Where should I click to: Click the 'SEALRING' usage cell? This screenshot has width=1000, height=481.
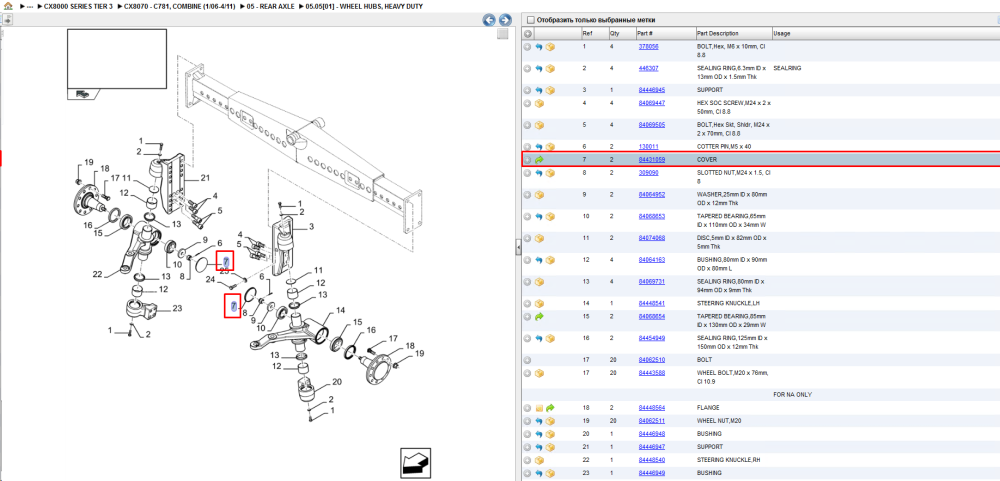tap(787, 68)
